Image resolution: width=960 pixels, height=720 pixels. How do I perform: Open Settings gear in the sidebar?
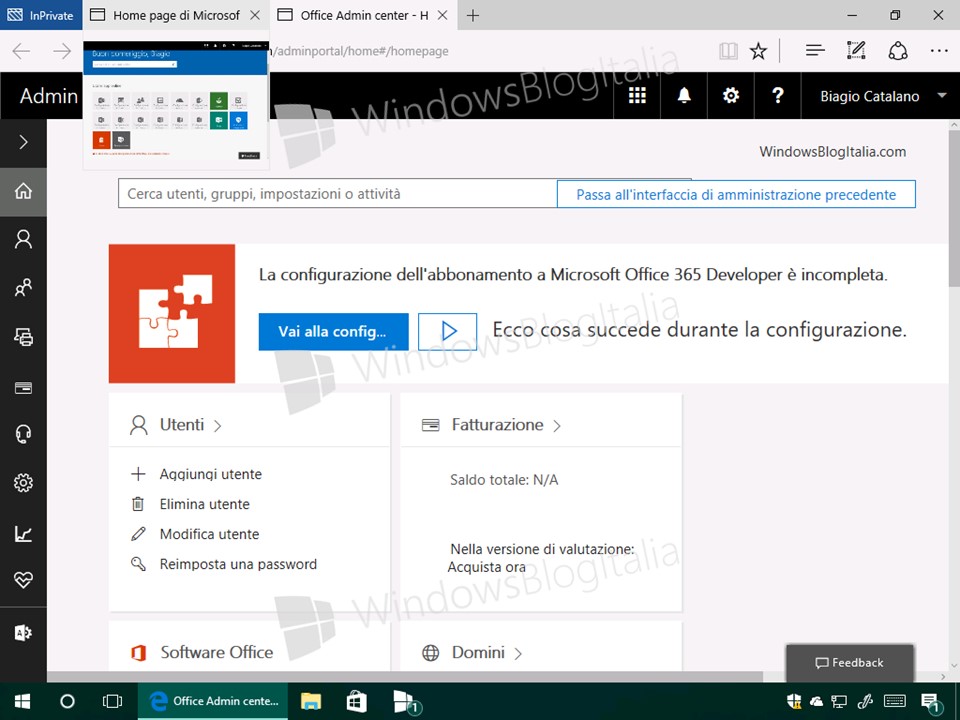click(x=23, y=483)
